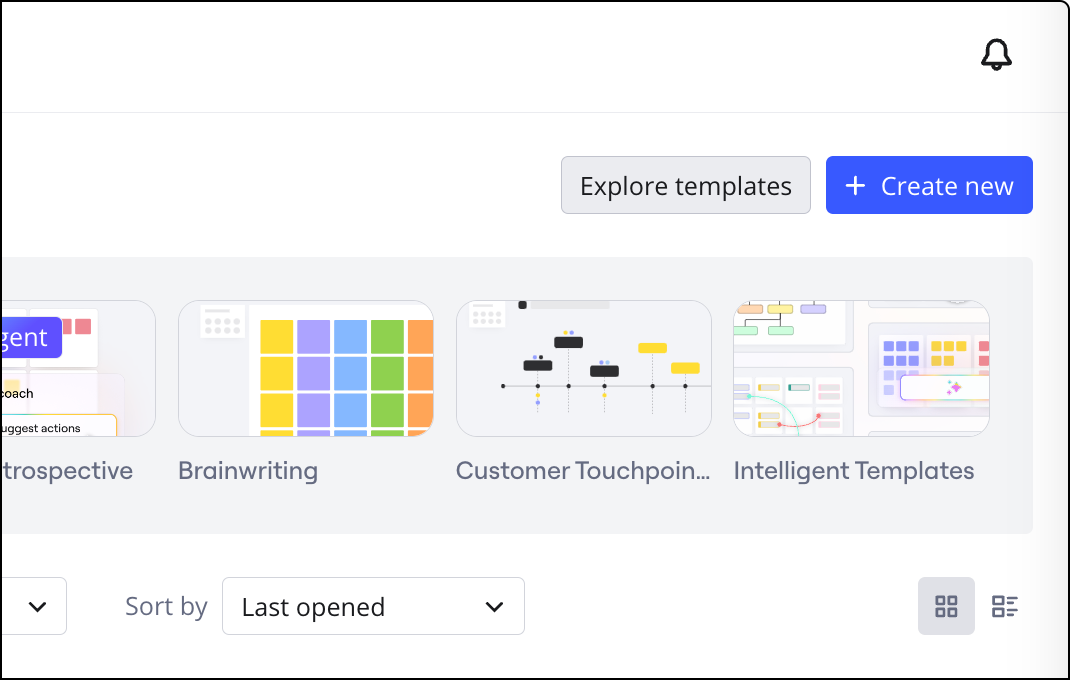Click the Sort by label
Image resolution: width=1070 pixels, height=680 pixels.
pyautogui.click(x=166, y=606)
